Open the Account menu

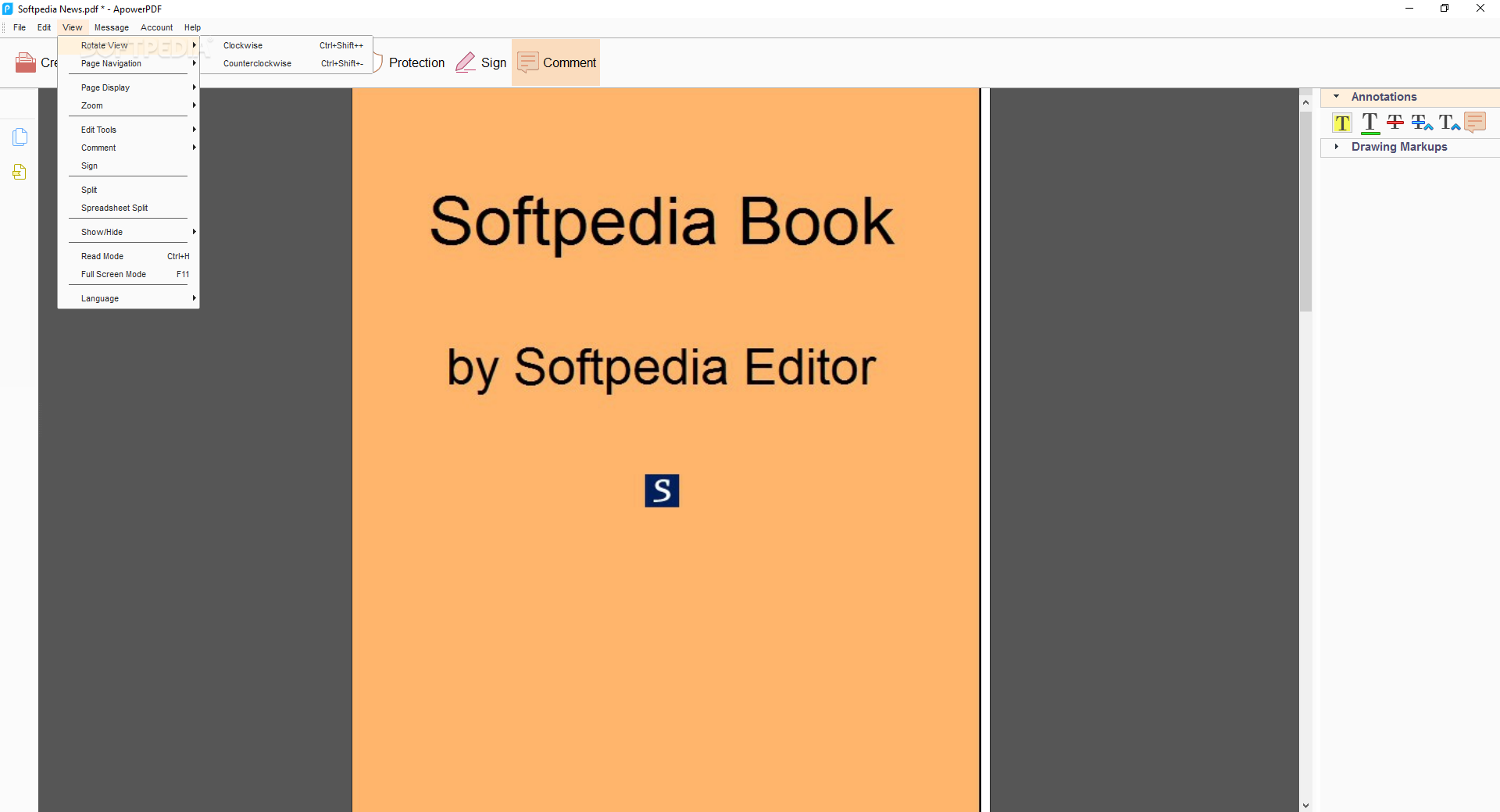[157, 27]
